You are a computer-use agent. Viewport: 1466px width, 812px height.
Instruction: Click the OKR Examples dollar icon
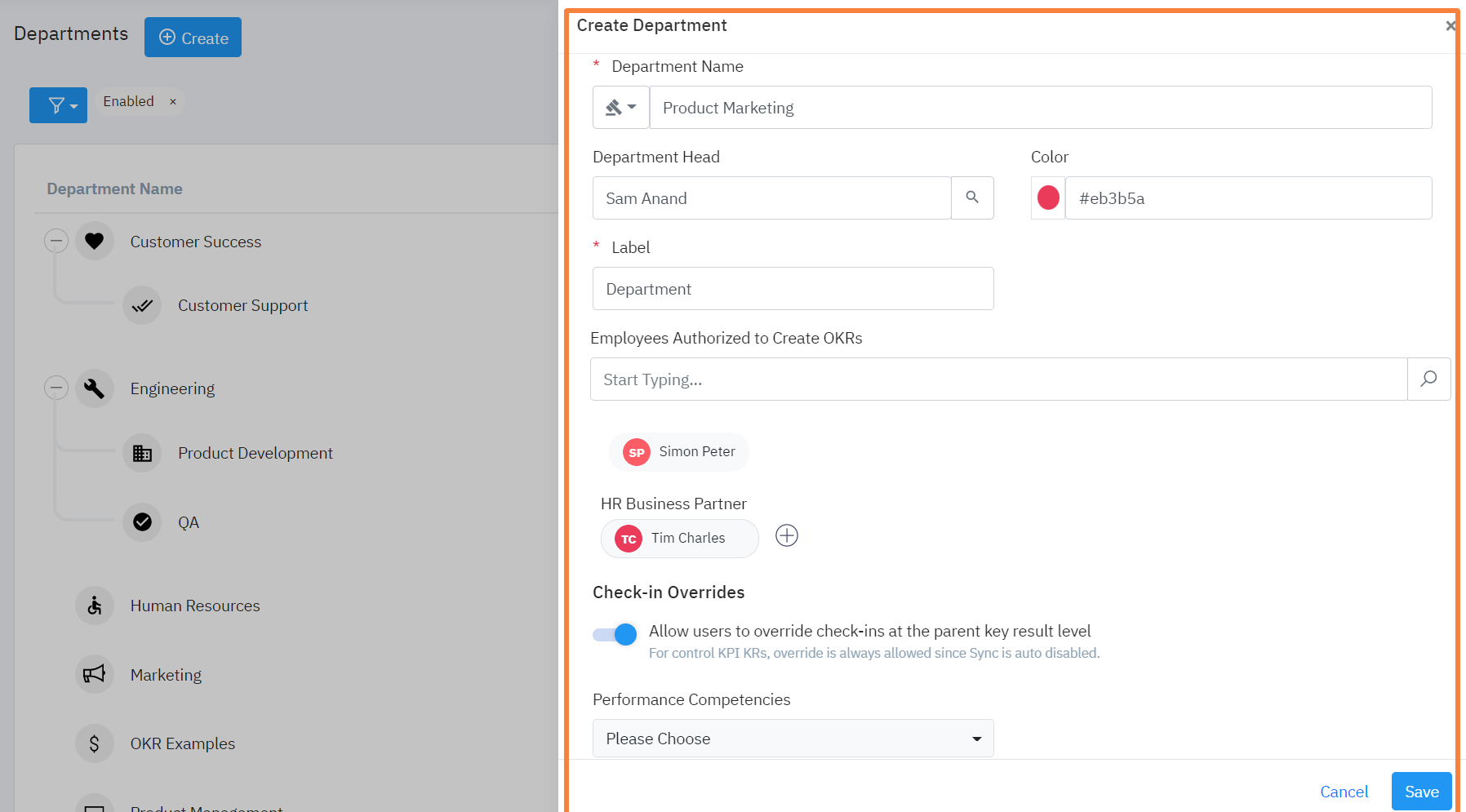(x=95, y=743)
